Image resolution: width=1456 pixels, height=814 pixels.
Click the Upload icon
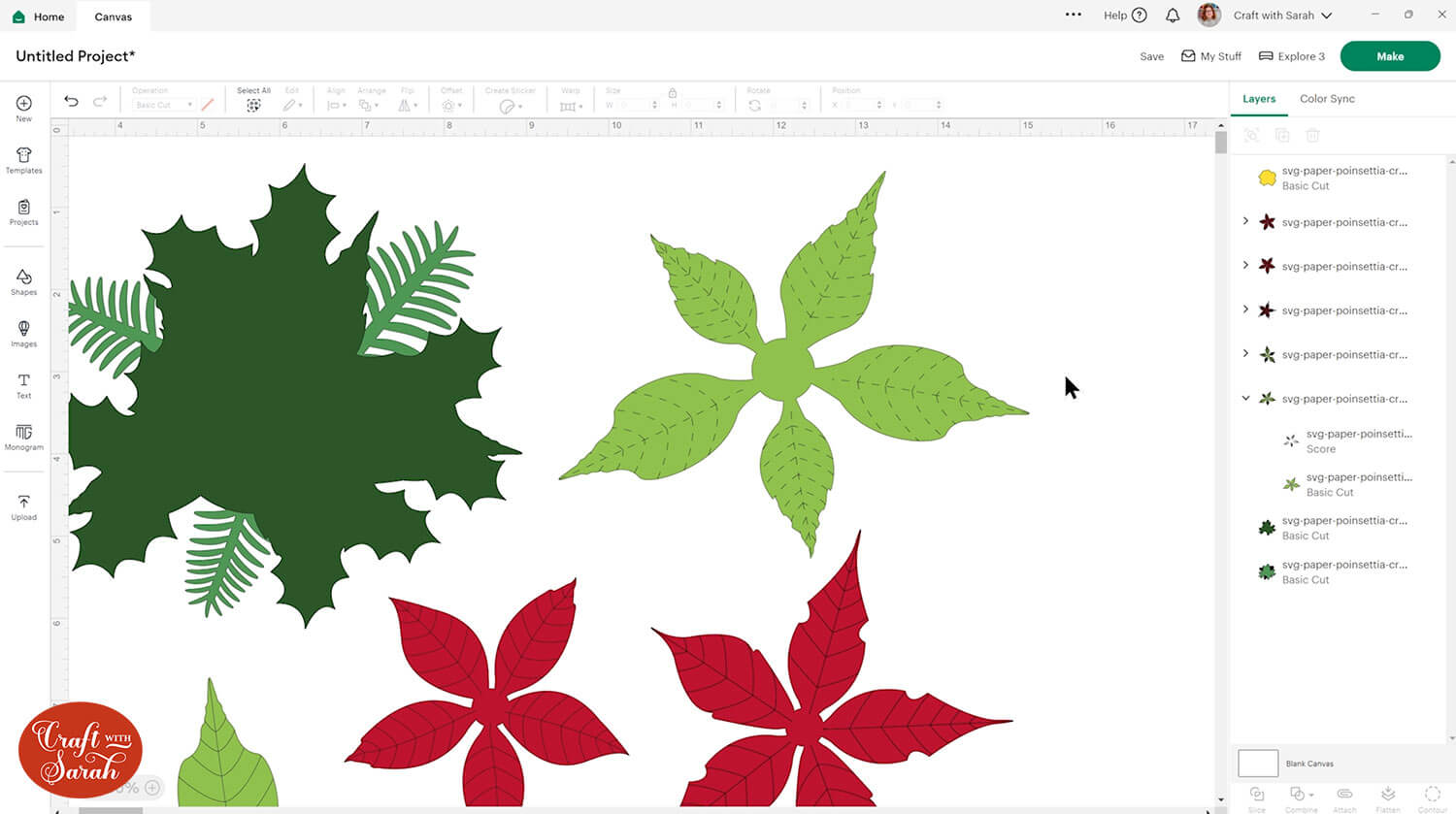coord(24,506)
